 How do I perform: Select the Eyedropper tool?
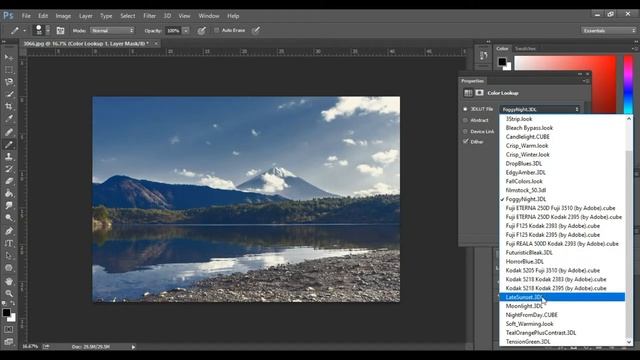point(9,119)
